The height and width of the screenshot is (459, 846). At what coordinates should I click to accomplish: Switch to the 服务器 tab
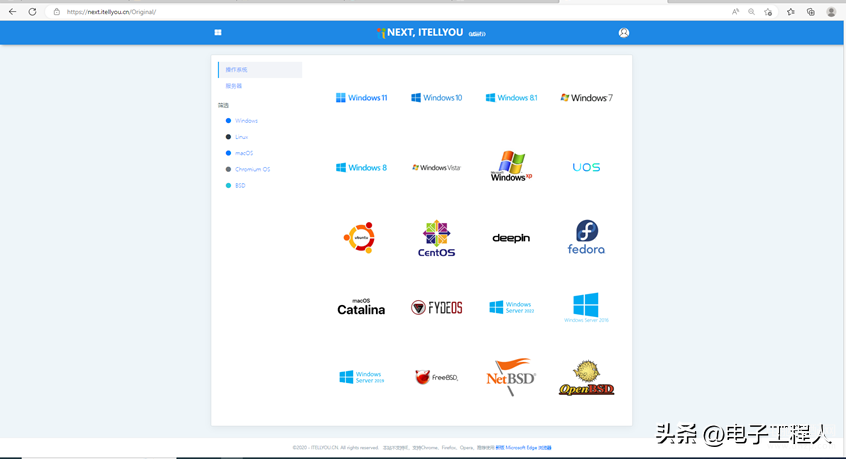tap(234, 86)
